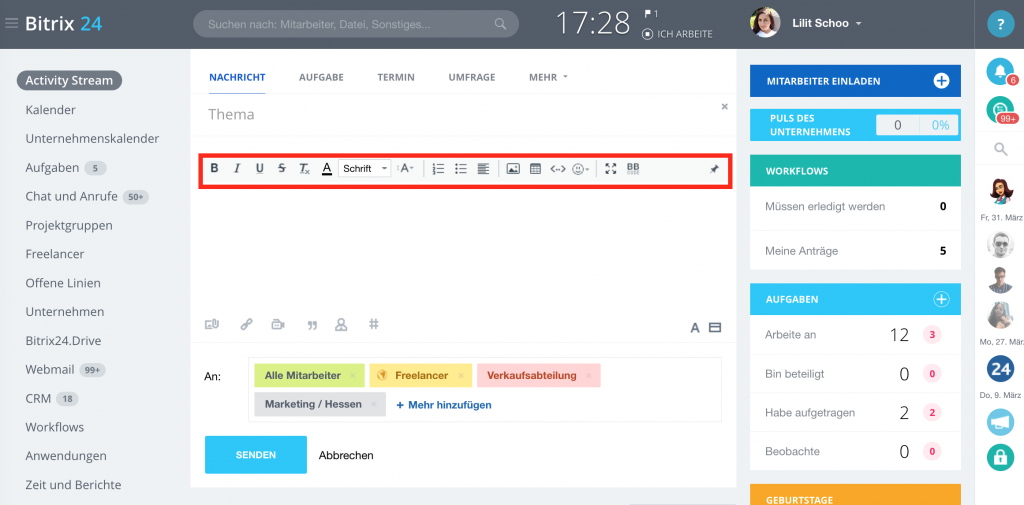Toggle Ich arbeite work status
This screenshot has height=505, width=1024.
[677, 34]
